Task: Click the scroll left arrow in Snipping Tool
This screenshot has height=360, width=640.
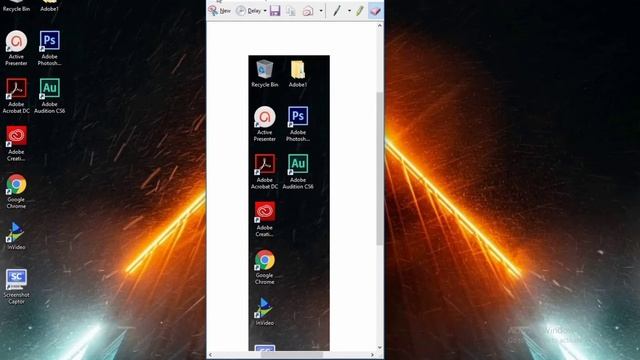Action: tap(210, 355)
